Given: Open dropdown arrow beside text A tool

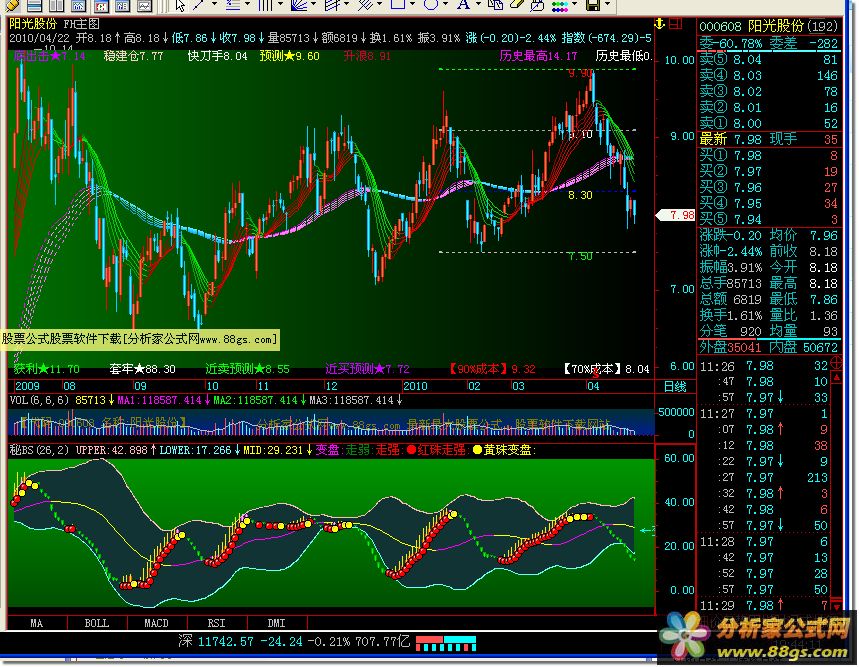Looking at the screenshot, I should (478, 5).
